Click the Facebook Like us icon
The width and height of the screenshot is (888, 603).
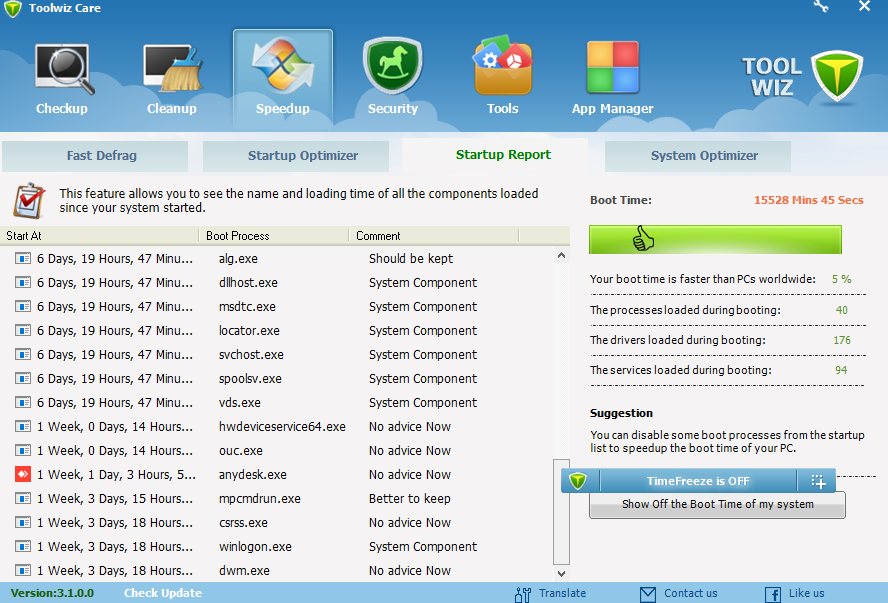click(x=773, y=594)
